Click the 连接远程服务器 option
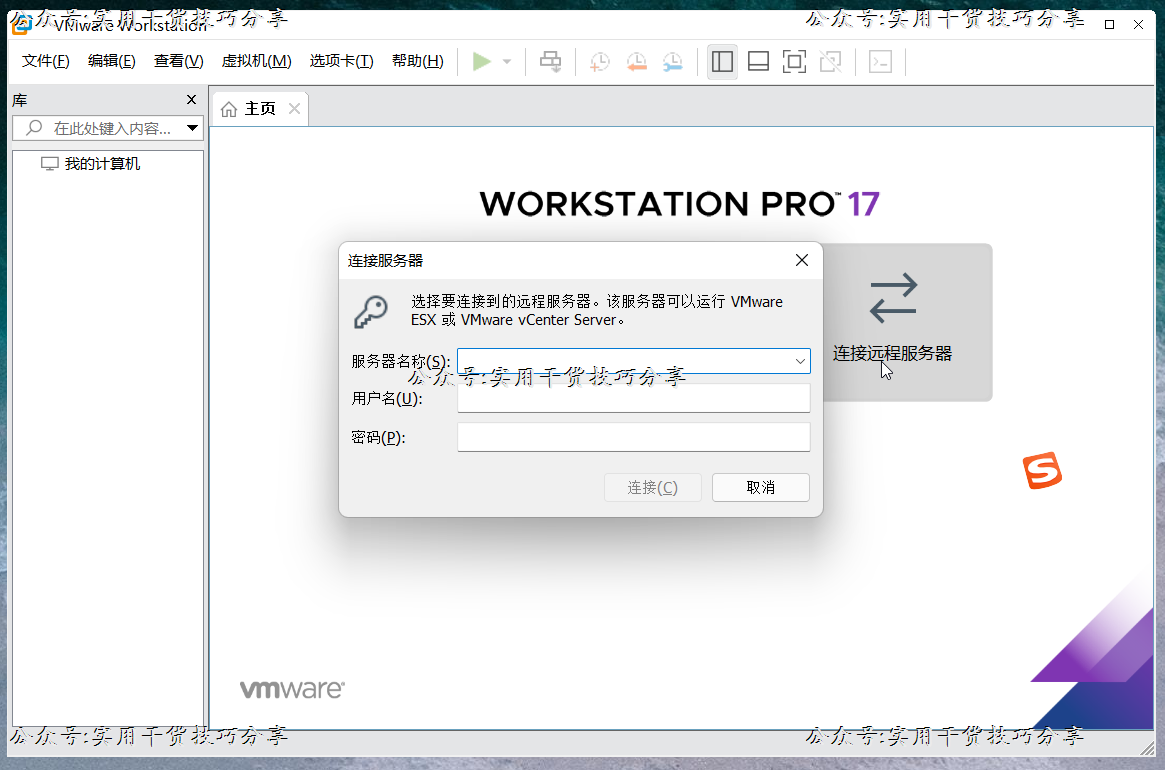The width and height of the screenshot is (1165, 770). point(892,352)
